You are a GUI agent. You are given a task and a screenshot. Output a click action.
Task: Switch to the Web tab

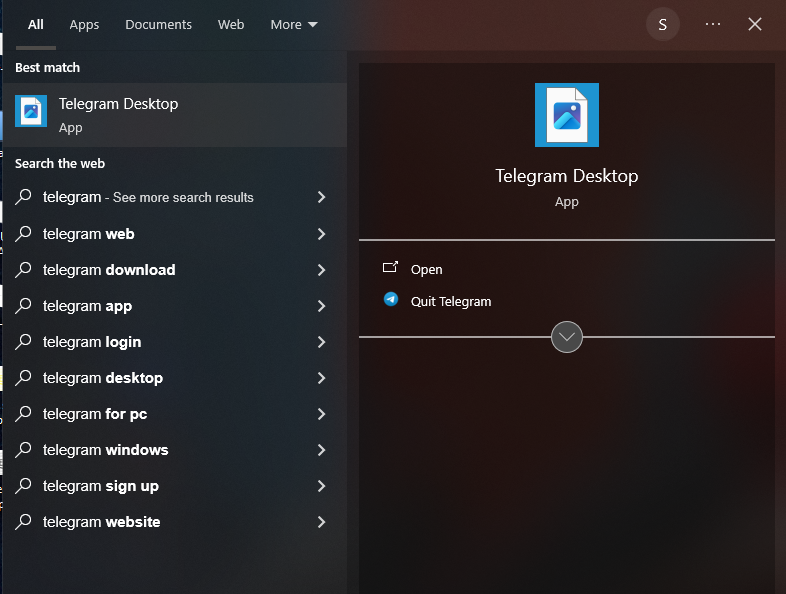[231, 25]
